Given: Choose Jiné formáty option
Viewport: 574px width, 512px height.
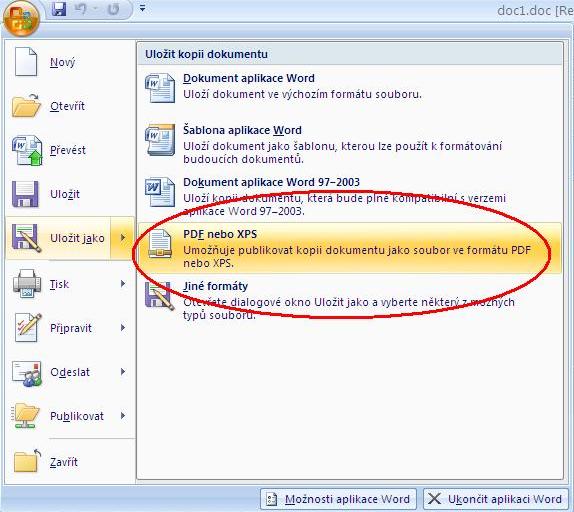Looking at the screenshot, I should pos(350,300).
